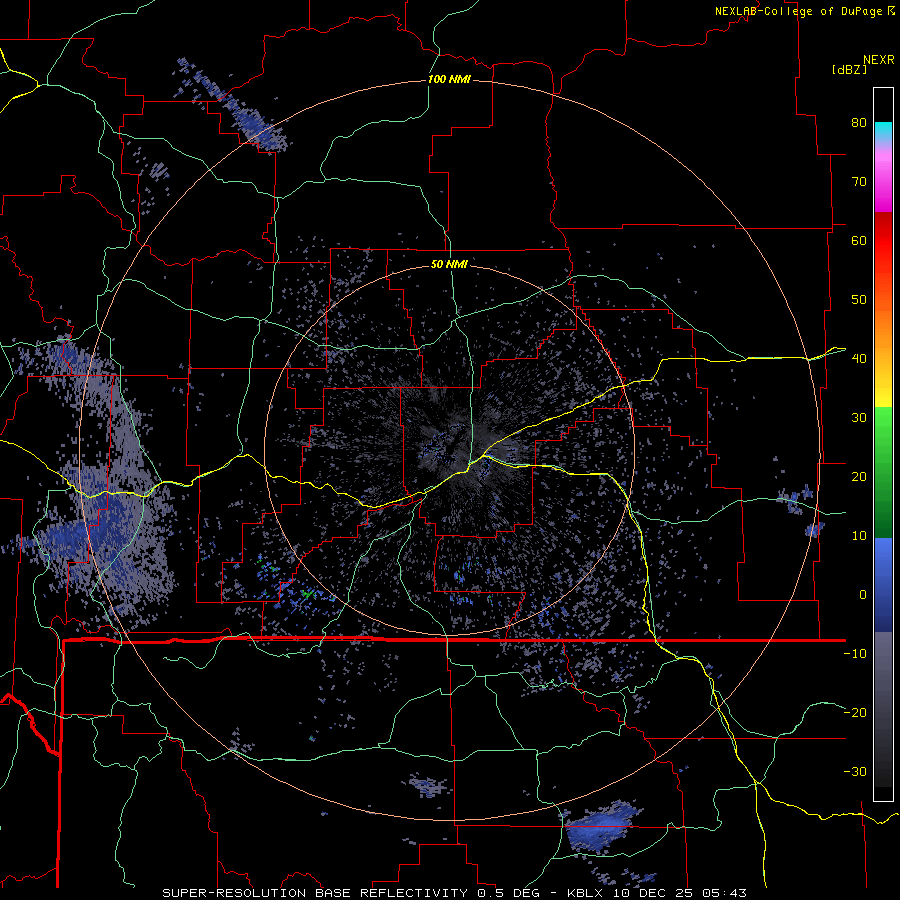Click the green band of the reflectivity color bar

(x=883, y=472)
